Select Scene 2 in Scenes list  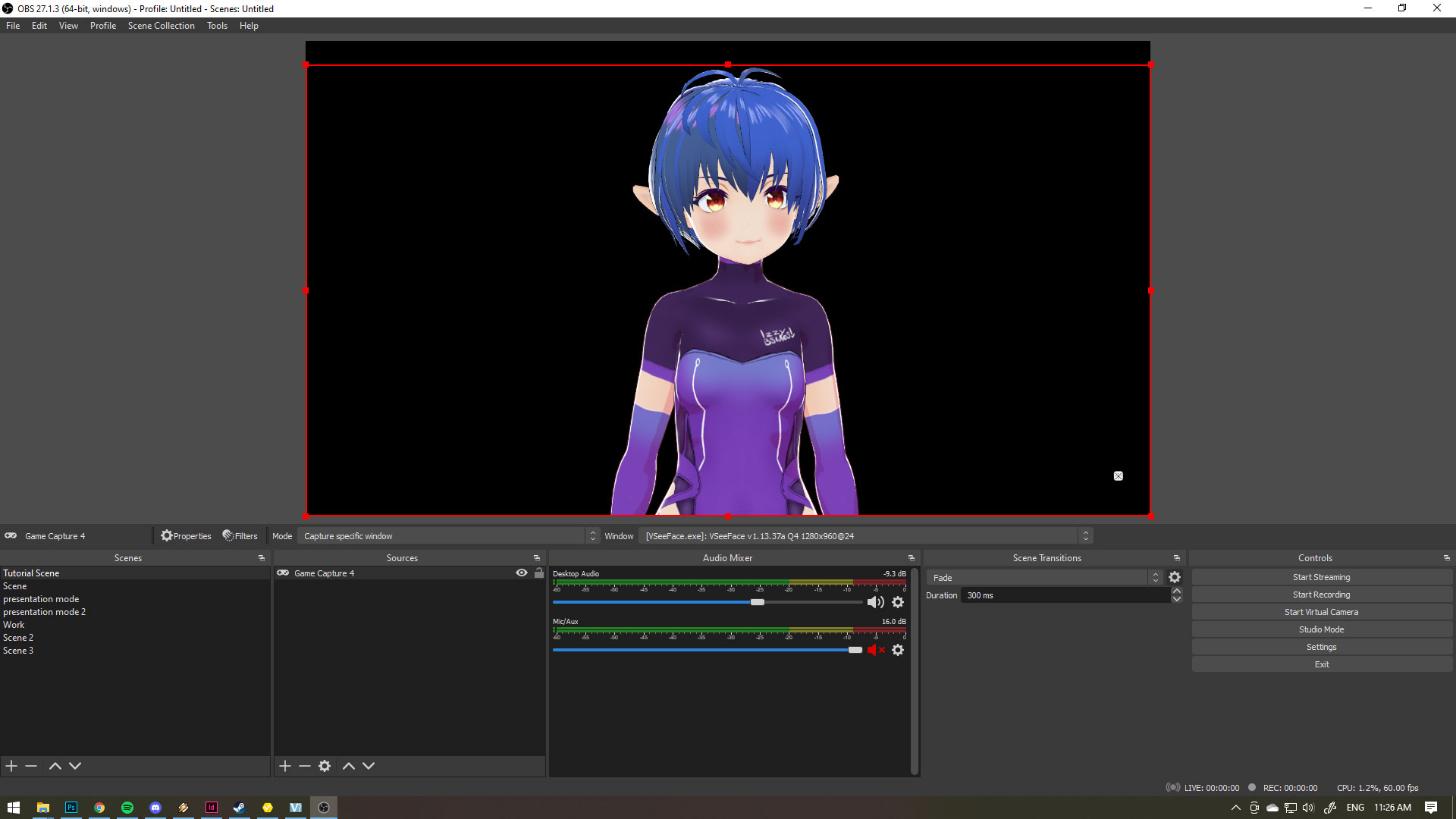(x=135, y=638)
